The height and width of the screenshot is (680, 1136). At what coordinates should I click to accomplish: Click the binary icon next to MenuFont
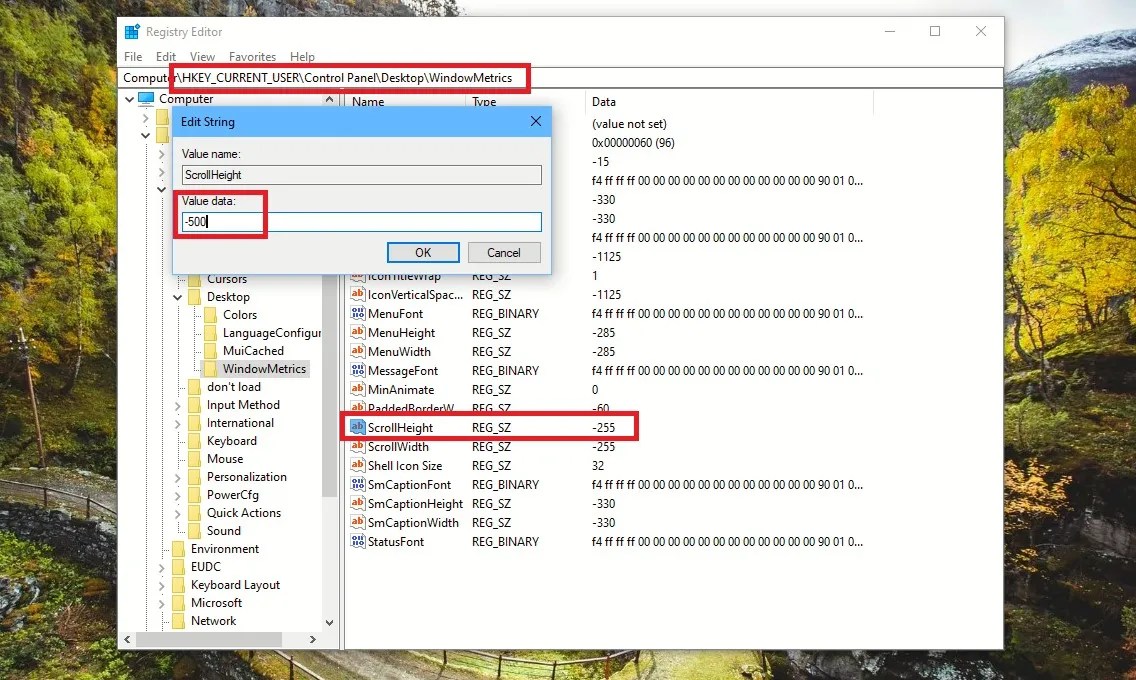click(x=358, y=313)
